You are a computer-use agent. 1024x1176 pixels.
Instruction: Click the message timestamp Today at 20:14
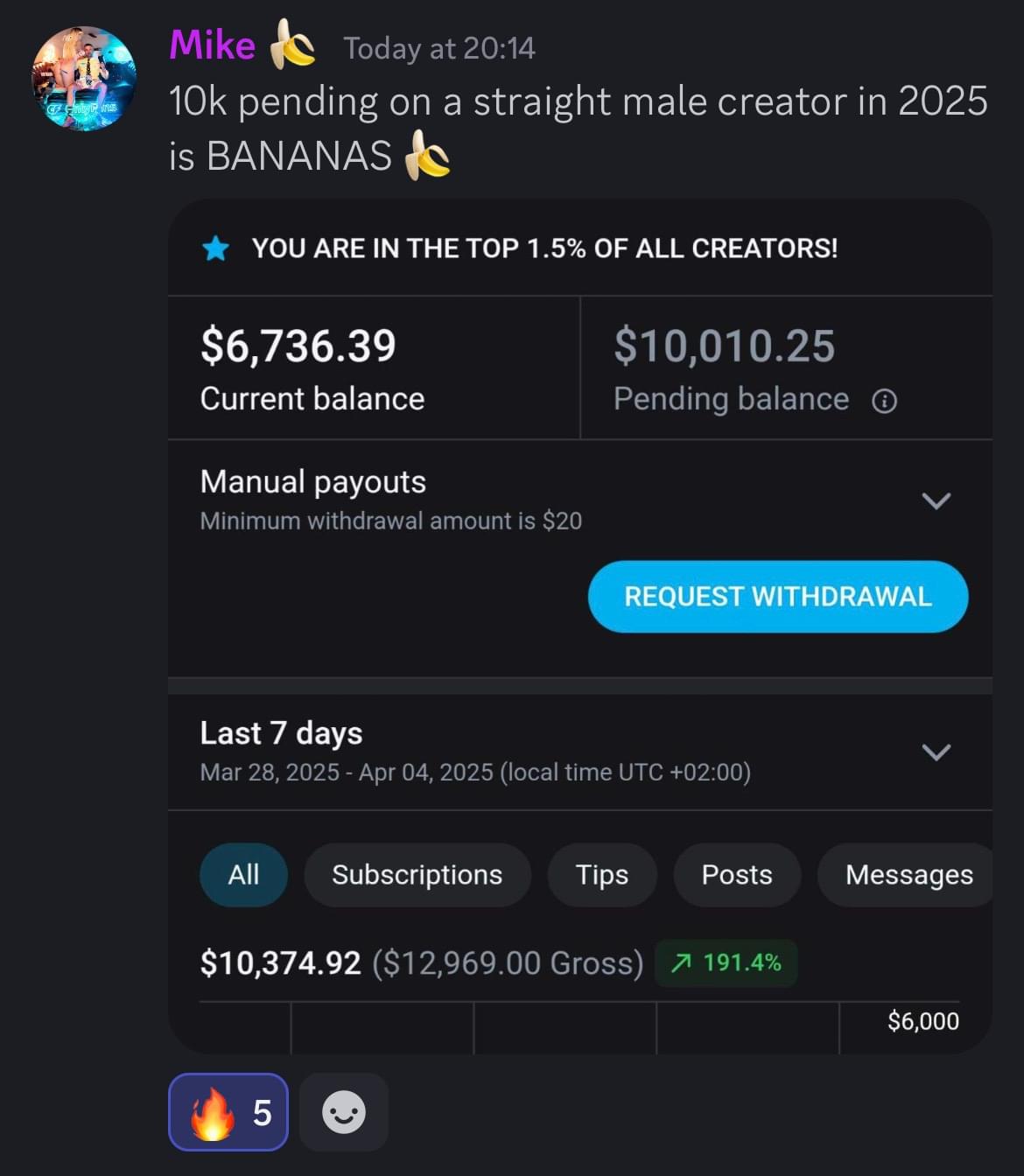click(438, 48)
